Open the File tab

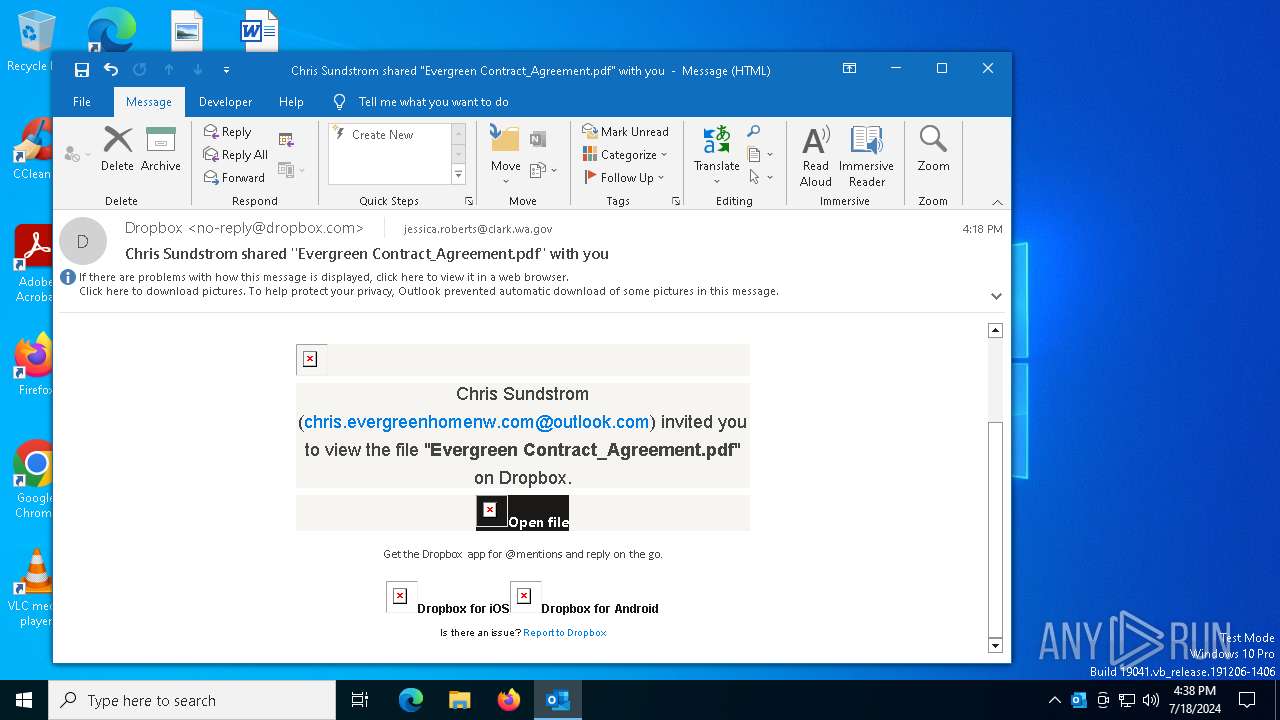point(82,101)
